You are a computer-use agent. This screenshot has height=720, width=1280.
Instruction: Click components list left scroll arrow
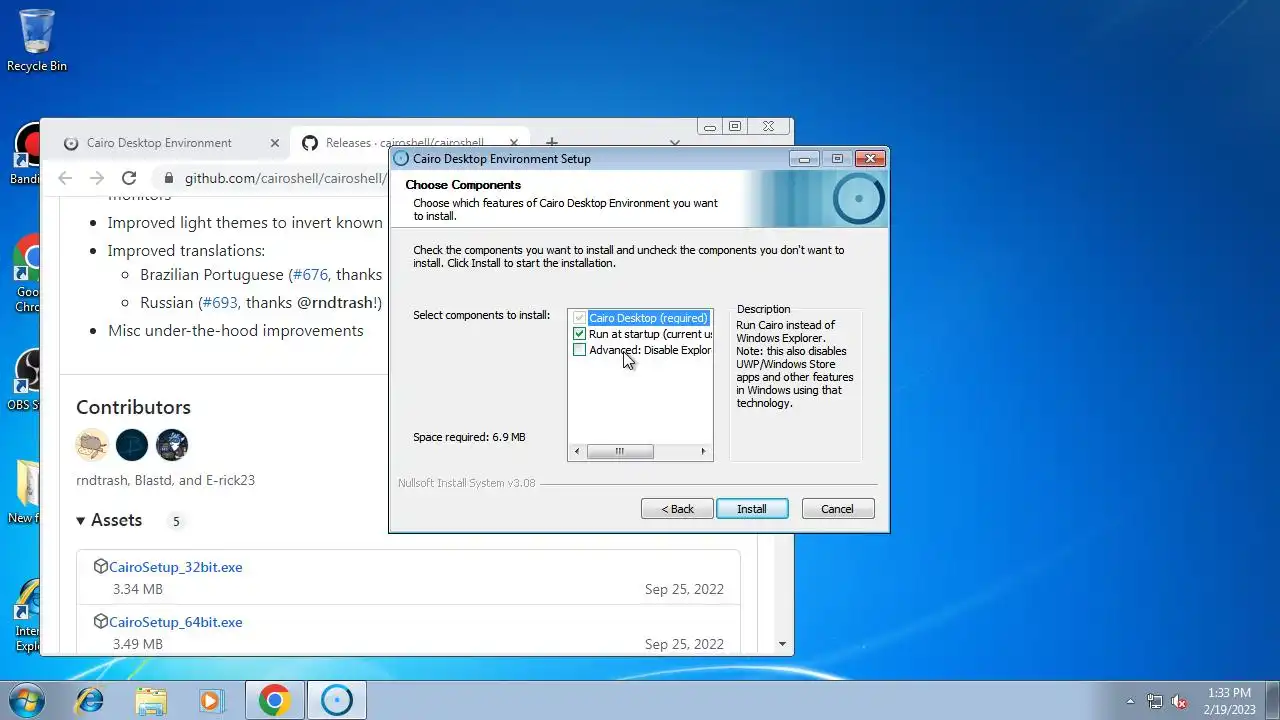(577, 452)
